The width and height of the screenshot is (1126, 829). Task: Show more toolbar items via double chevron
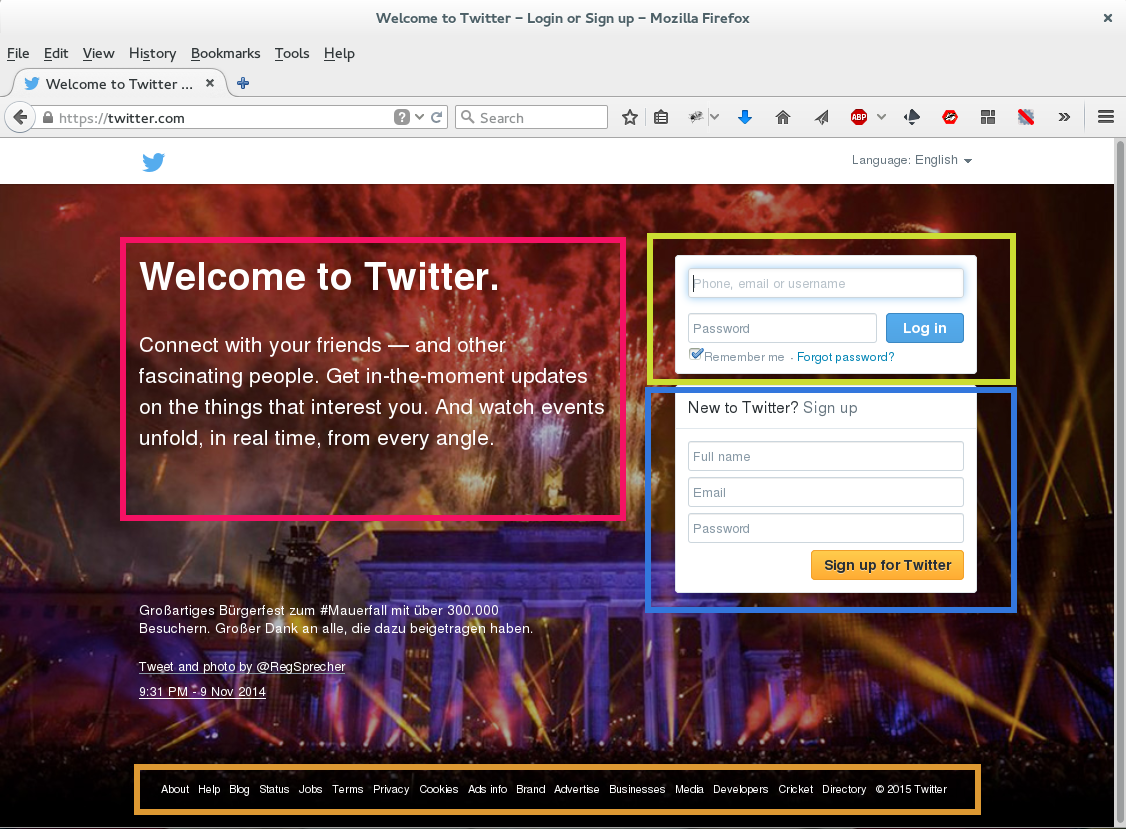tap(1064, 117)
